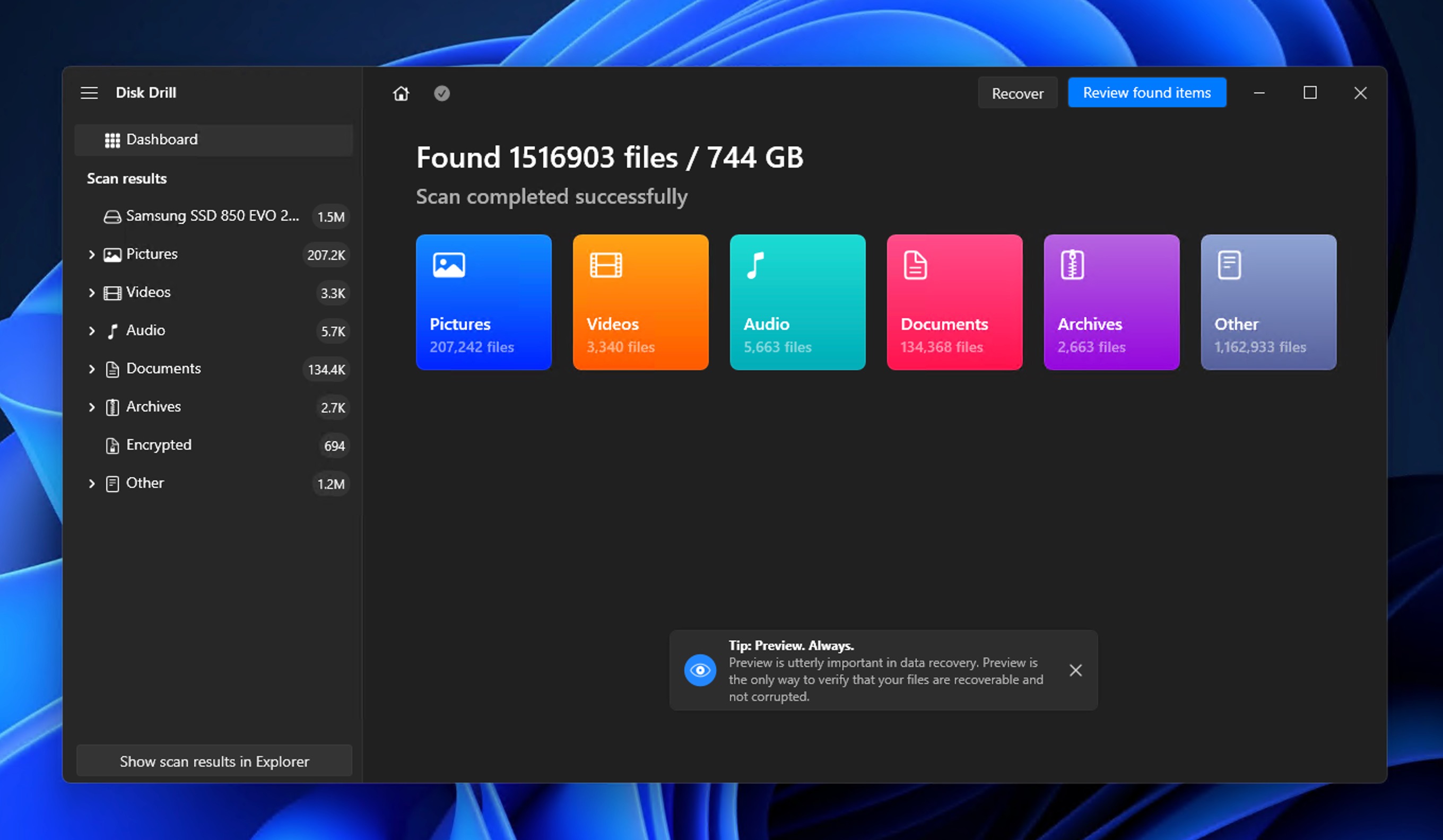Click the 134.4K badge next to Documents
Screen dimensions: 1443x840
(x=326, y=370)
